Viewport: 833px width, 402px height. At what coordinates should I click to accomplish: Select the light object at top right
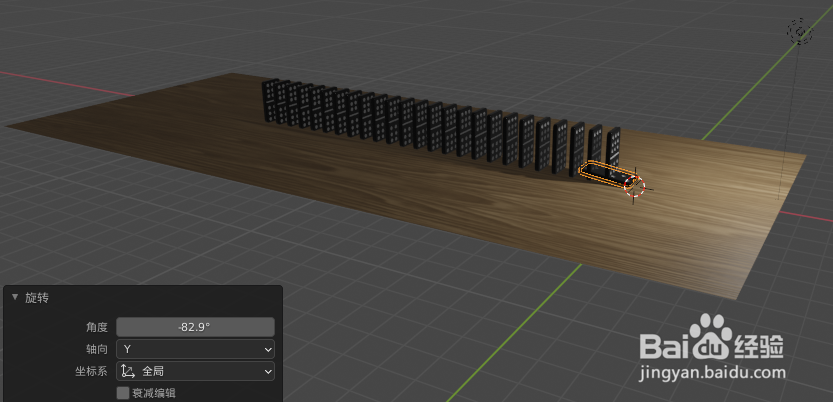[800, 32]
